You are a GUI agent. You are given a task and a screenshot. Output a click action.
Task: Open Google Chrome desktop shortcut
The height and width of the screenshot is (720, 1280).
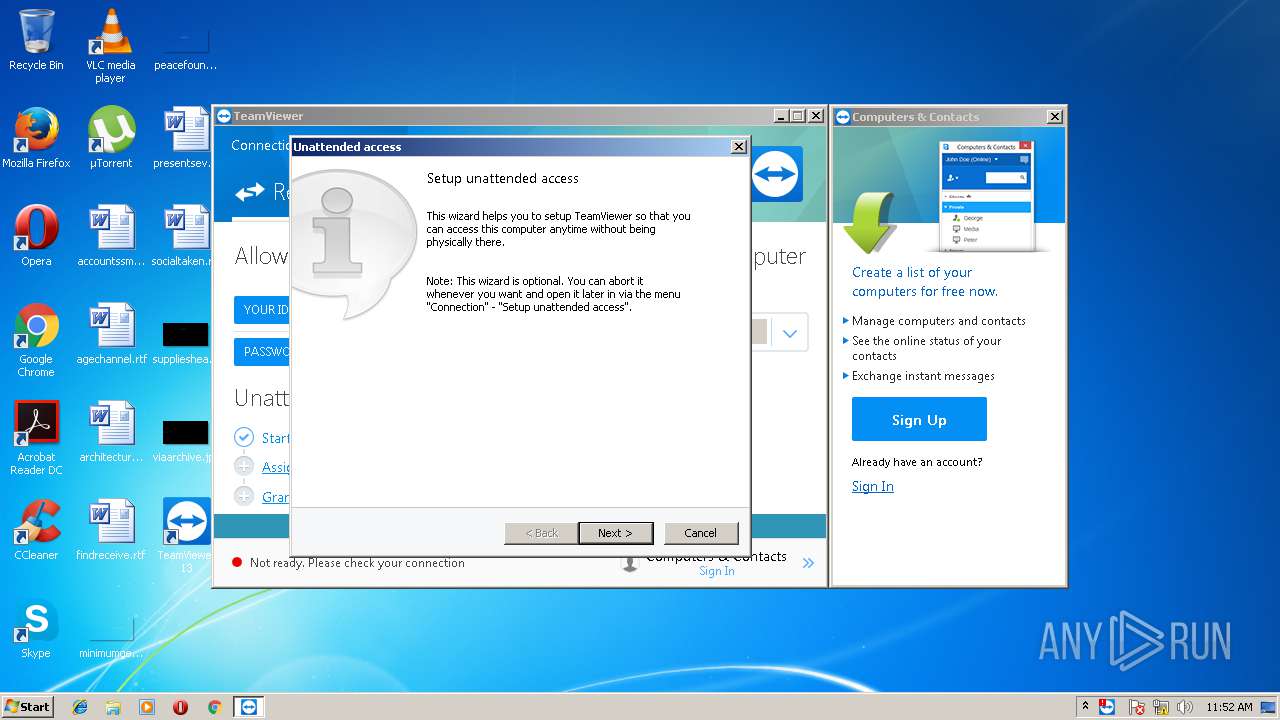pyautogui.click(x=36, y=341)
